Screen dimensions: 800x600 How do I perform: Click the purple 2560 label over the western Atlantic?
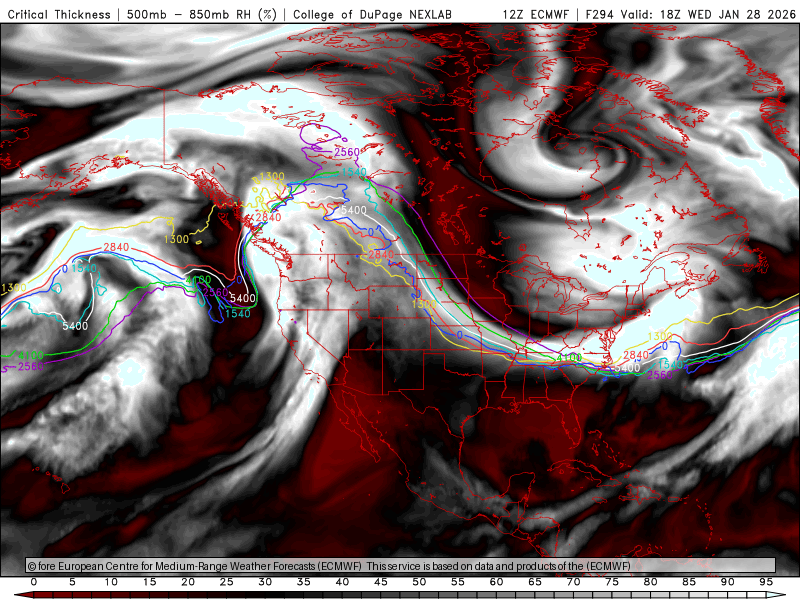click(660, 375)
